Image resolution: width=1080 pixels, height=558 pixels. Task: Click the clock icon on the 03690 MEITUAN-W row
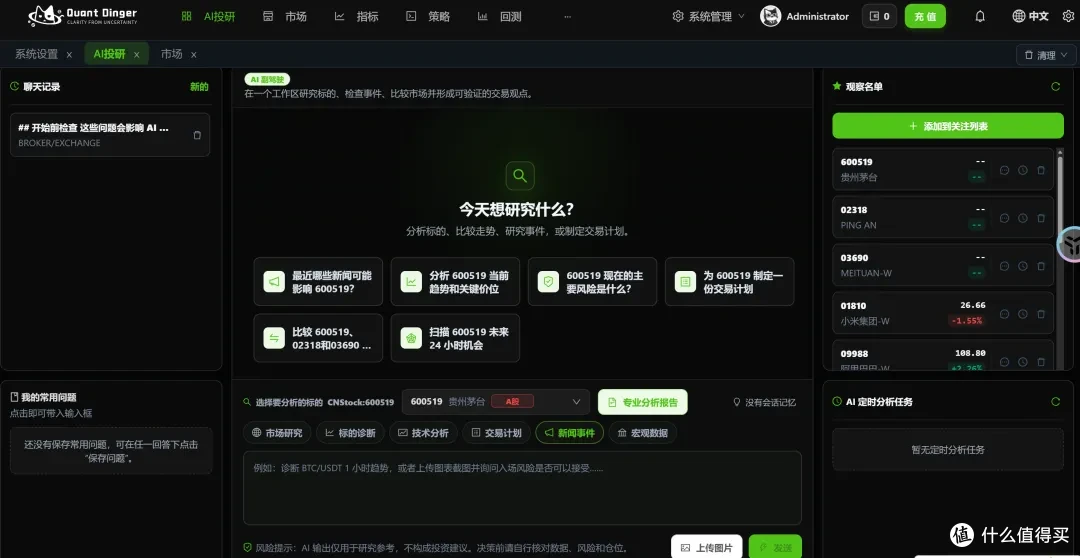click(1023, 266)
